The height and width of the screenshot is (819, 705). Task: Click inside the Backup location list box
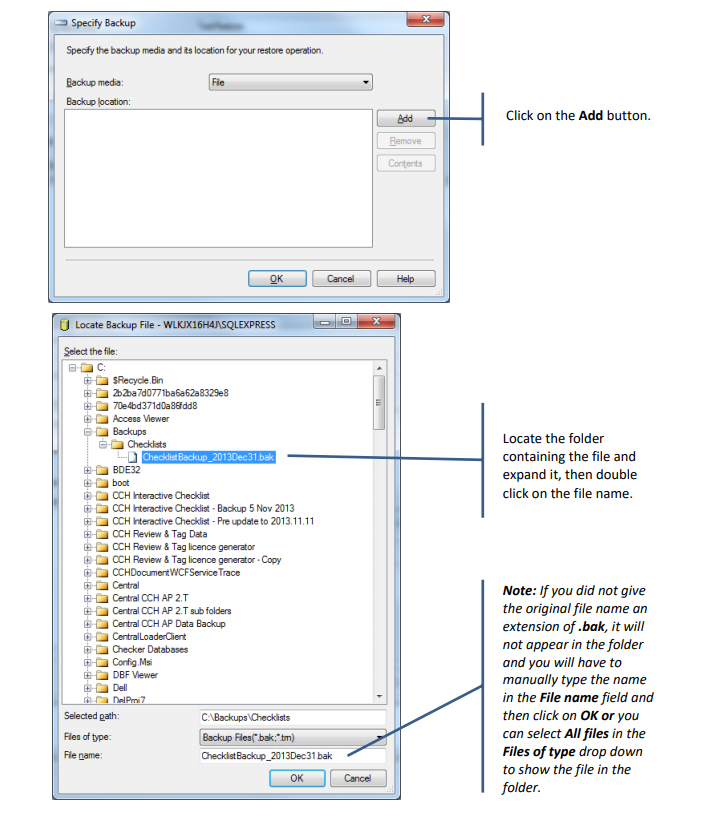[x=218, y=178]
